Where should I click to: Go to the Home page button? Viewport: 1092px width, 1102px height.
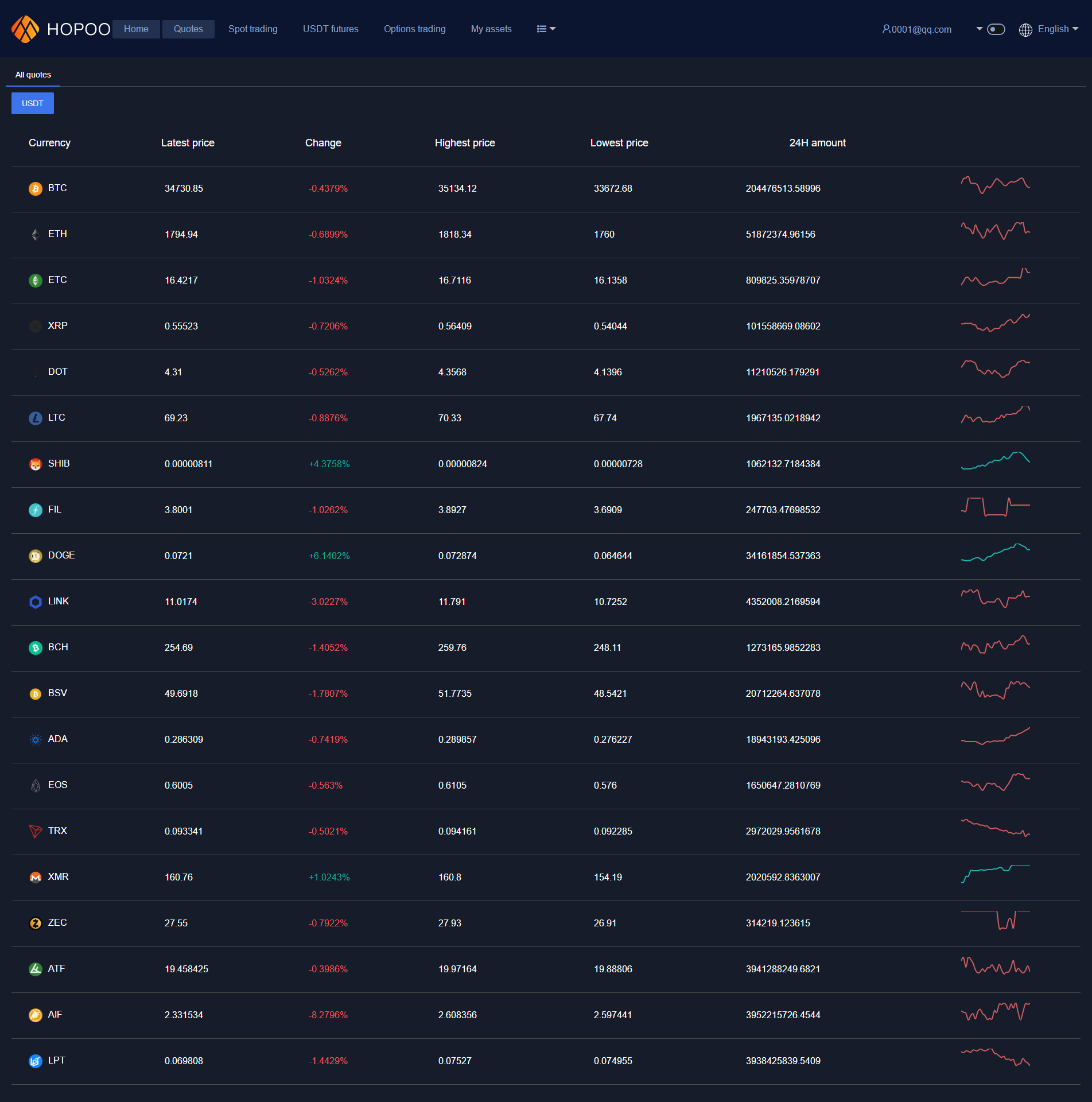[136, 29]
